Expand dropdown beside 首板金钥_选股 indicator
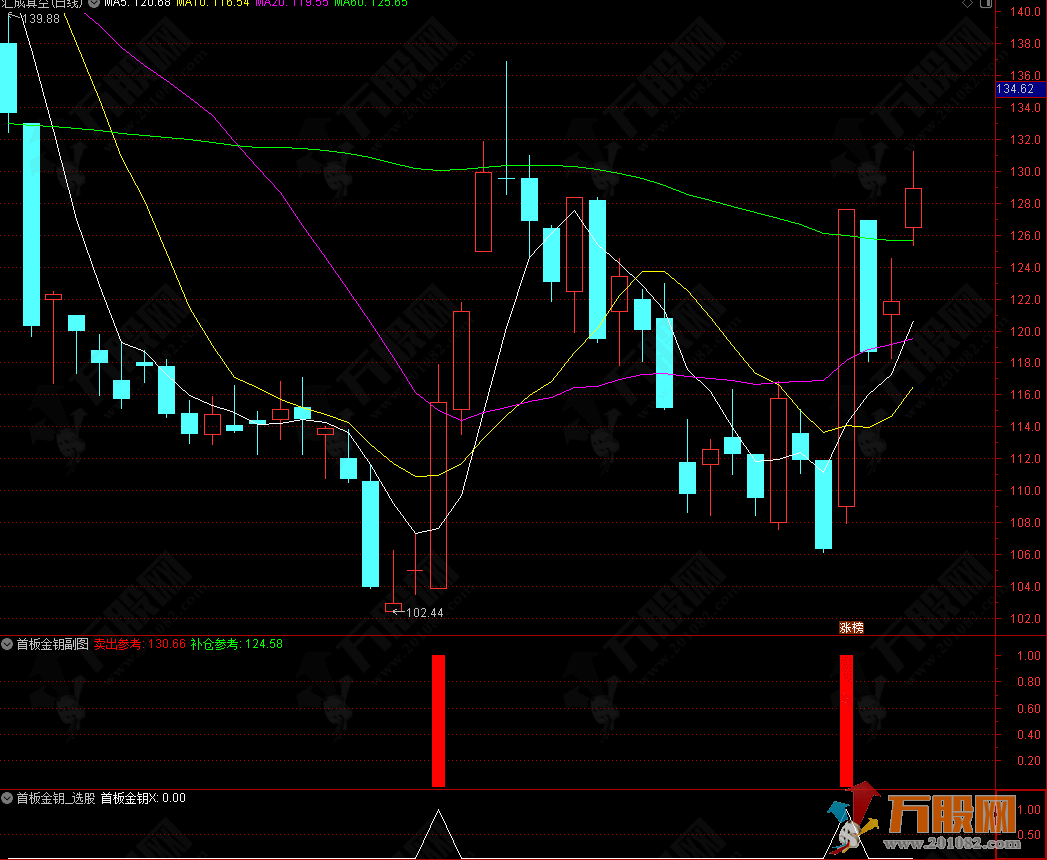The width and height of the screenshot is (1047, 860). (x=8, y=798)
